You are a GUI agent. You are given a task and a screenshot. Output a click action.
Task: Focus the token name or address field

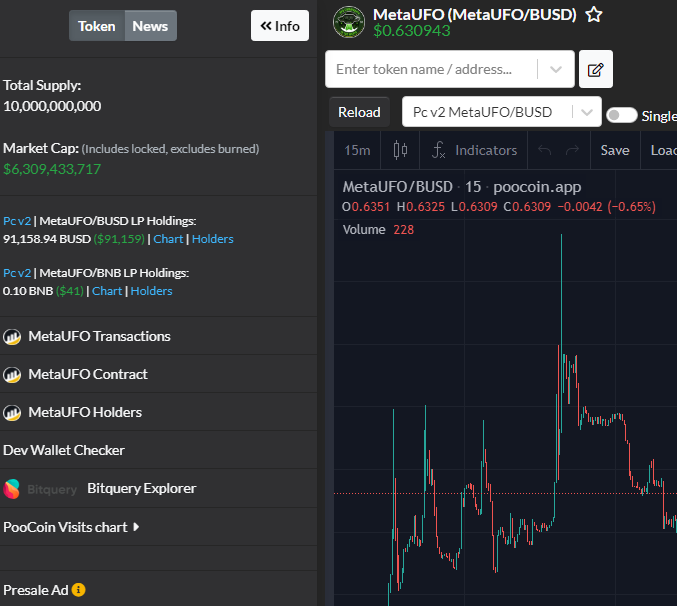(x=432, y=69)
